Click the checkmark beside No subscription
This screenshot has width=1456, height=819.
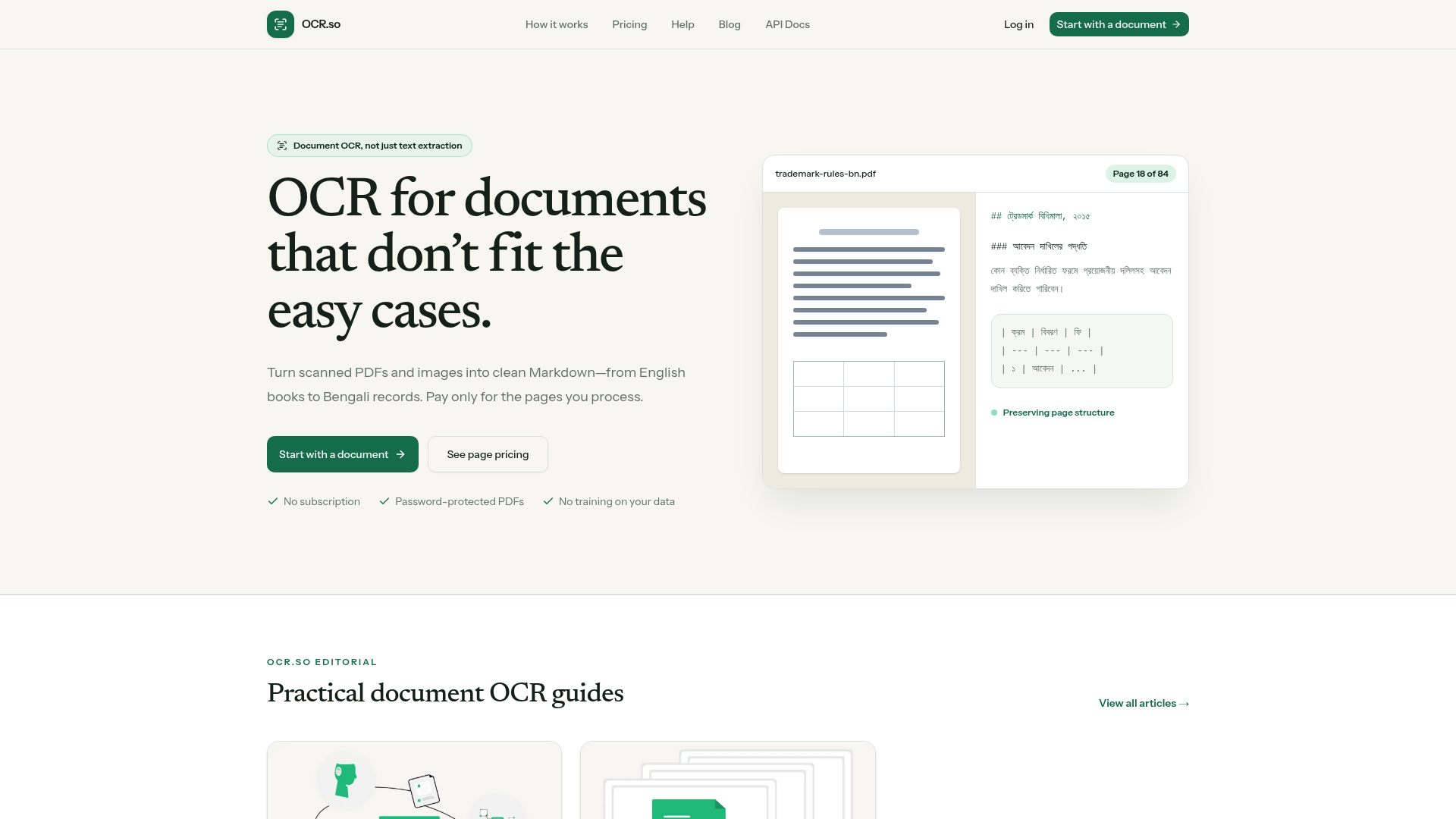273,501
